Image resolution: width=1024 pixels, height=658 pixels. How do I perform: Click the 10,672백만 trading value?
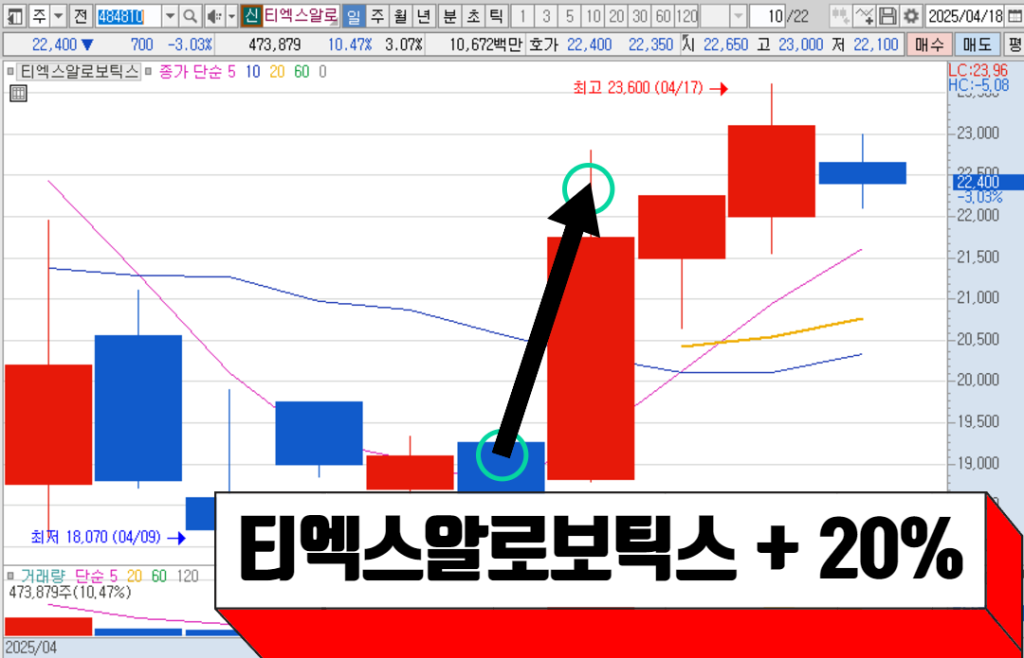tap(487, 45)
